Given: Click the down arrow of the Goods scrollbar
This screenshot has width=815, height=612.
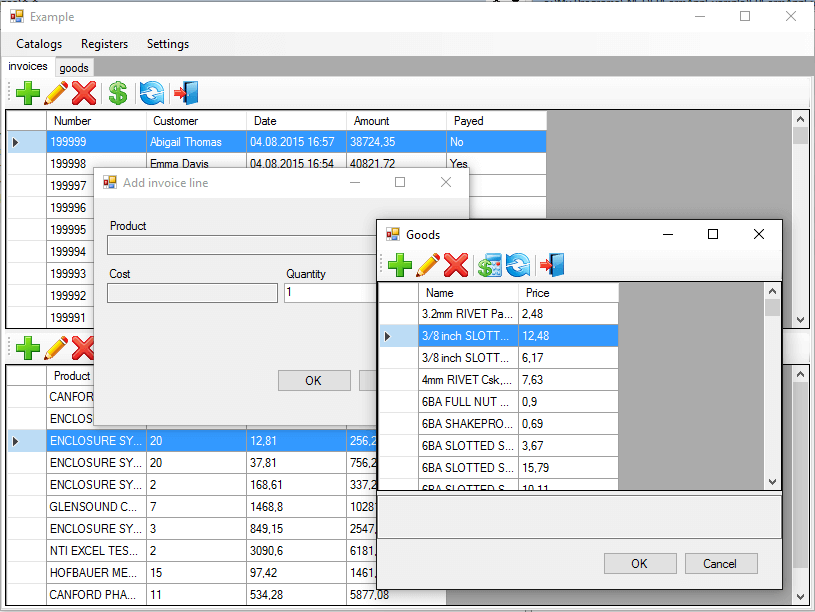Looking at the screenshot, I should point(771,481).
